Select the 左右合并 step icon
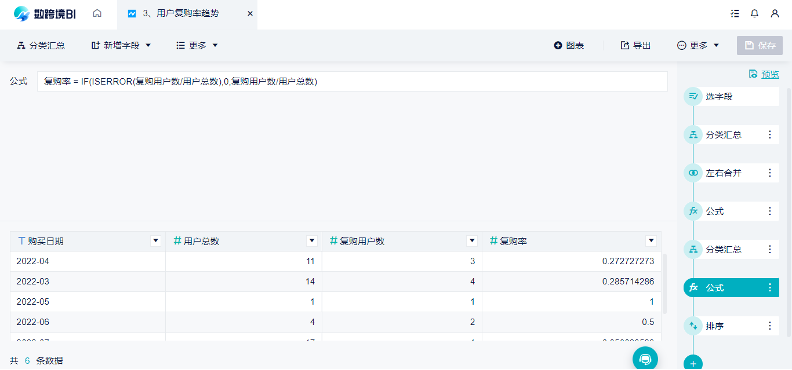Screen dimensions: 792x370 point(693,173)
